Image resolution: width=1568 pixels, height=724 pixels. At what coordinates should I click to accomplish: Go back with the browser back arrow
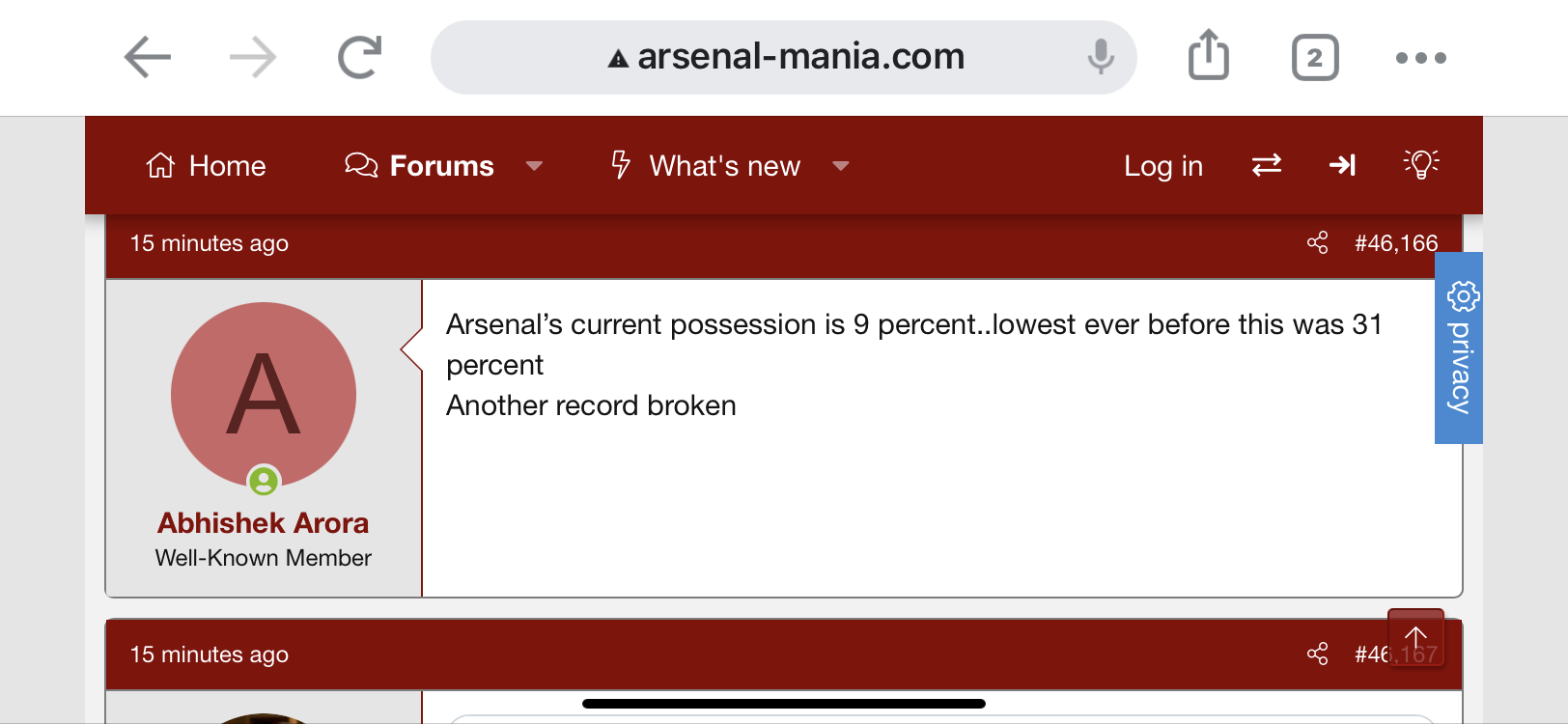pos(148,57)
